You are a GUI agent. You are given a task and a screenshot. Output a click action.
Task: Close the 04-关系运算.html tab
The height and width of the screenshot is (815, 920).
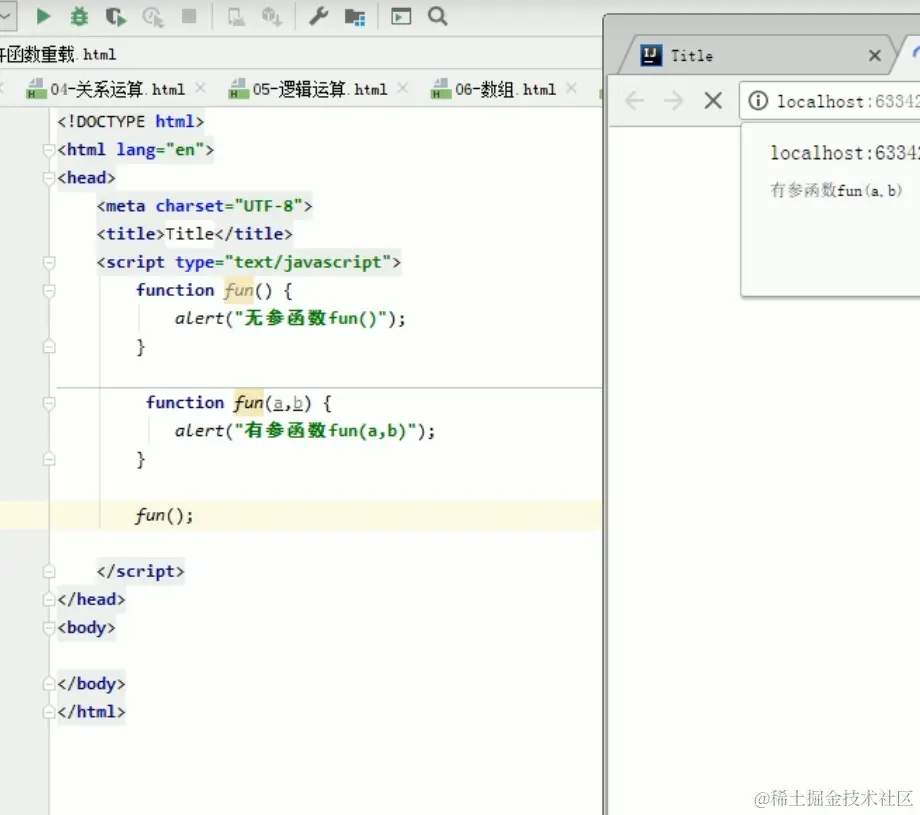(x=200, y=88)
